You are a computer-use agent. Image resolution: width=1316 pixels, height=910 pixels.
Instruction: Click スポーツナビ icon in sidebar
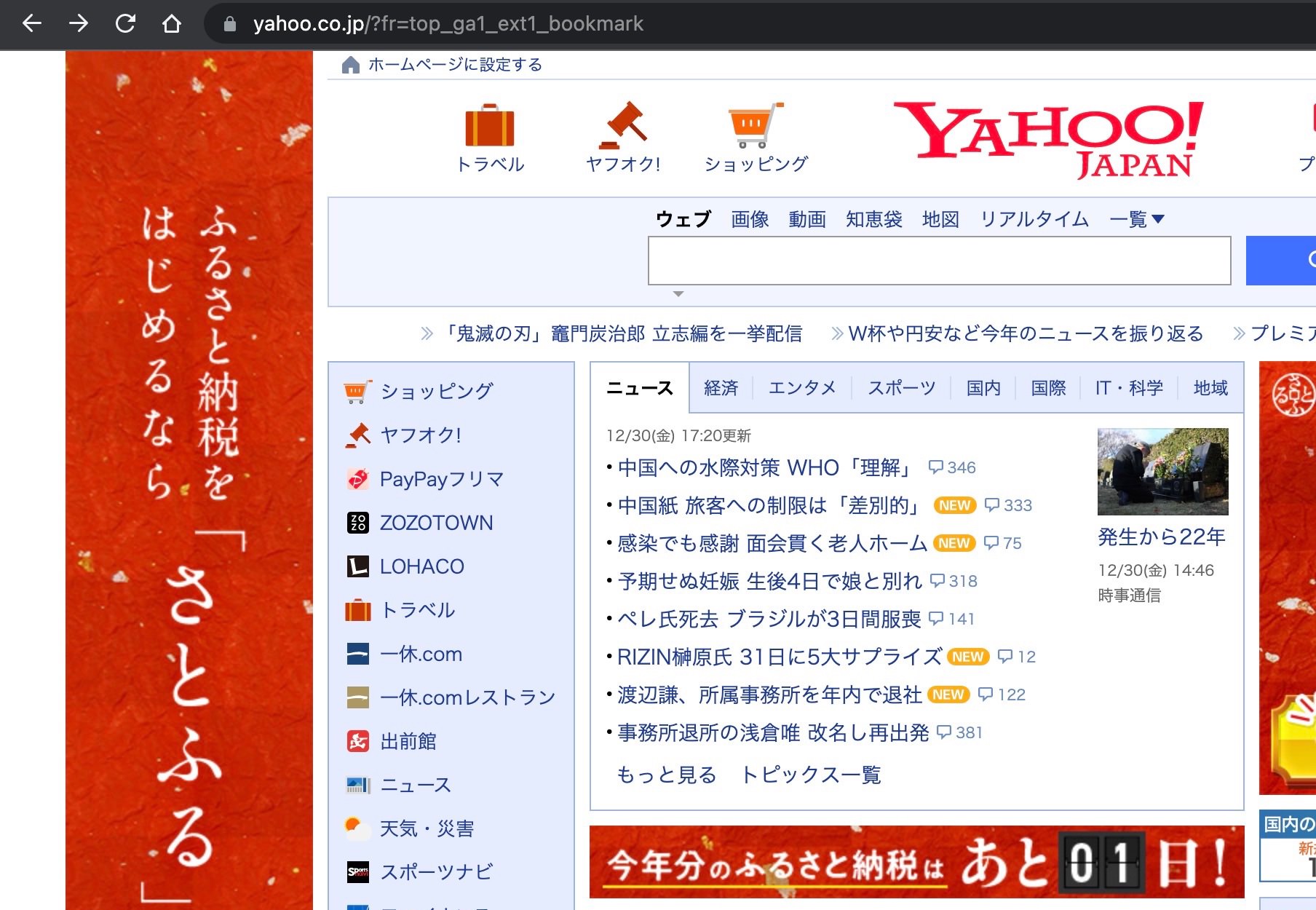pos(357,872)
